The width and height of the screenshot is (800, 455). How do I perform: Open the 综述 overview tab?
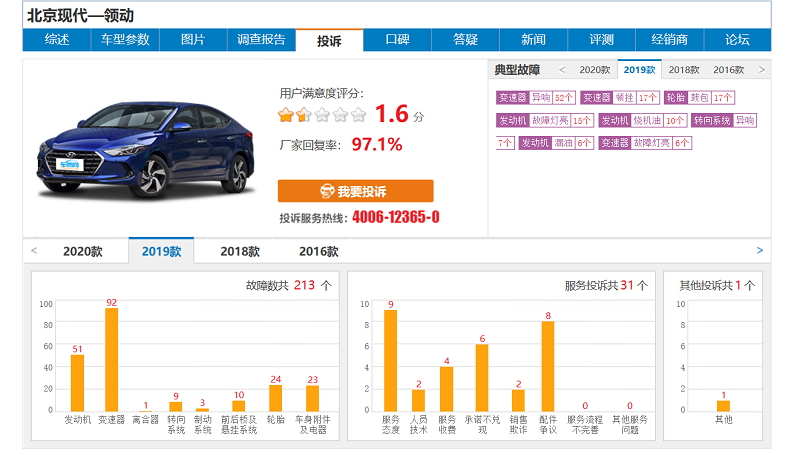pos(57,40)
